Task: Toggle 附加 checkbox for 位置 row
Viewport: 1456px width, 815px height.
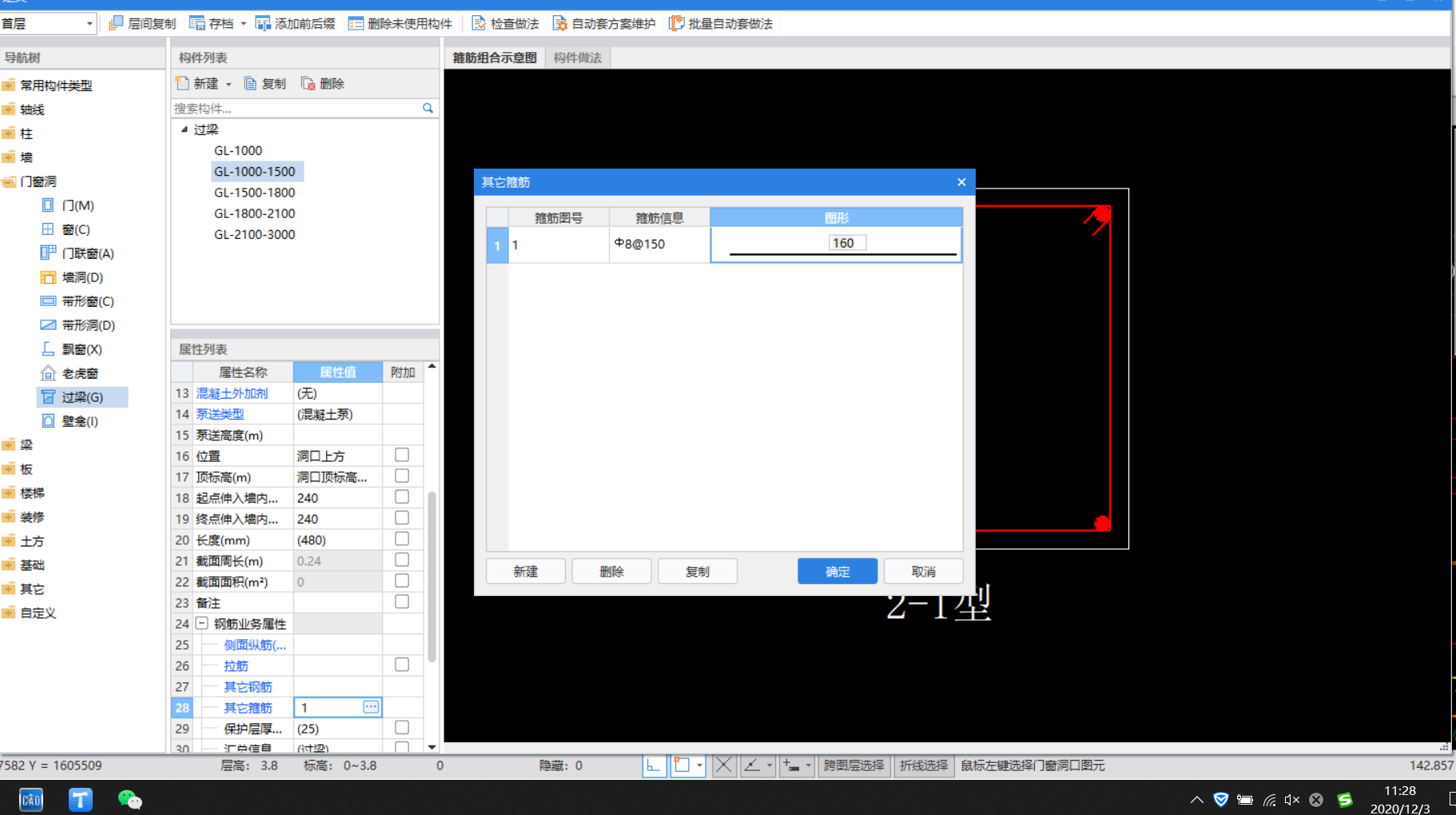Action: (402, 455)
